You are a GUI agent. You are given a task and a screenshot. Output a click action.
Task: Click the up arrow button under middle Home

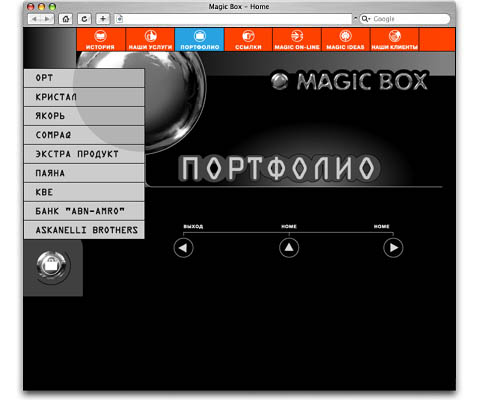coord(289,248)
